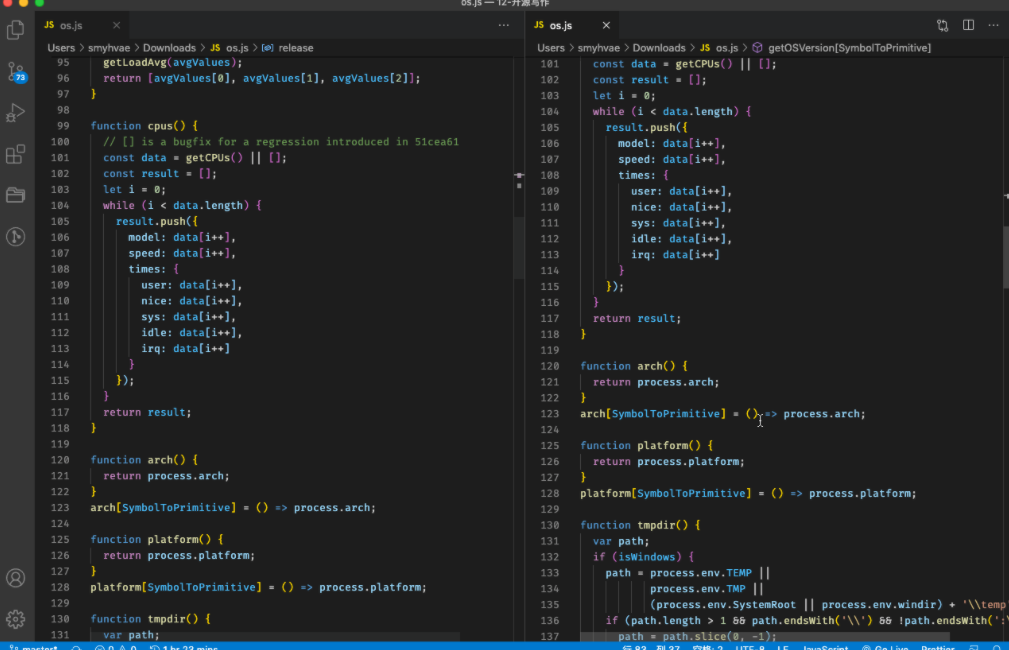The width and height of the screenshot is (1009, 650).
Task: Open More Actions menu of right editor group
Action: tap(994, 25)
